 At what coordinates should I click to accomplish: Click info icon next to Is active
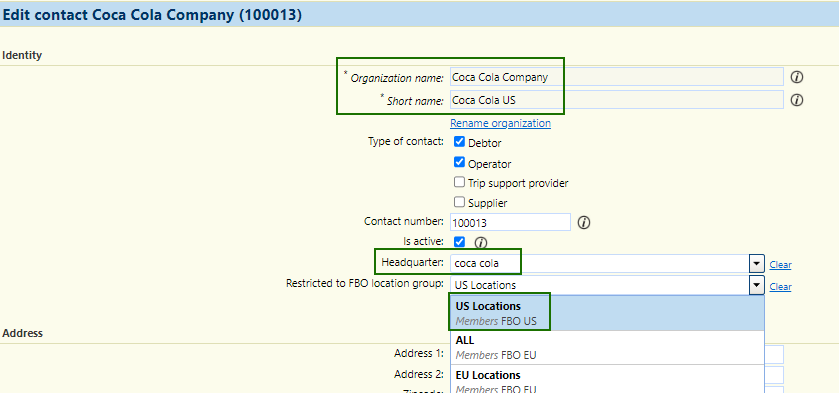click(480, 243)
